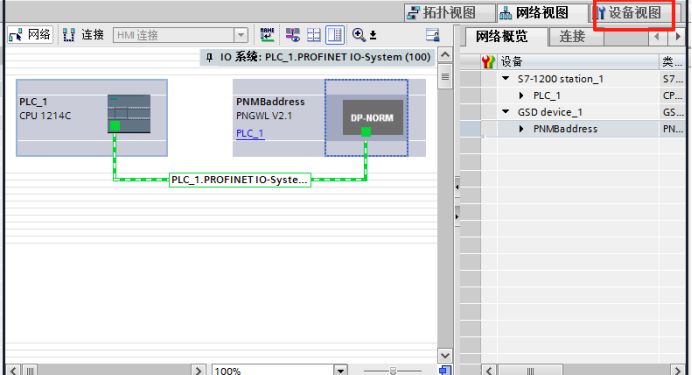Viewport: 692px width, 375px height.
Task: Click the save window settings icon
Action: [x=432, y=35]
